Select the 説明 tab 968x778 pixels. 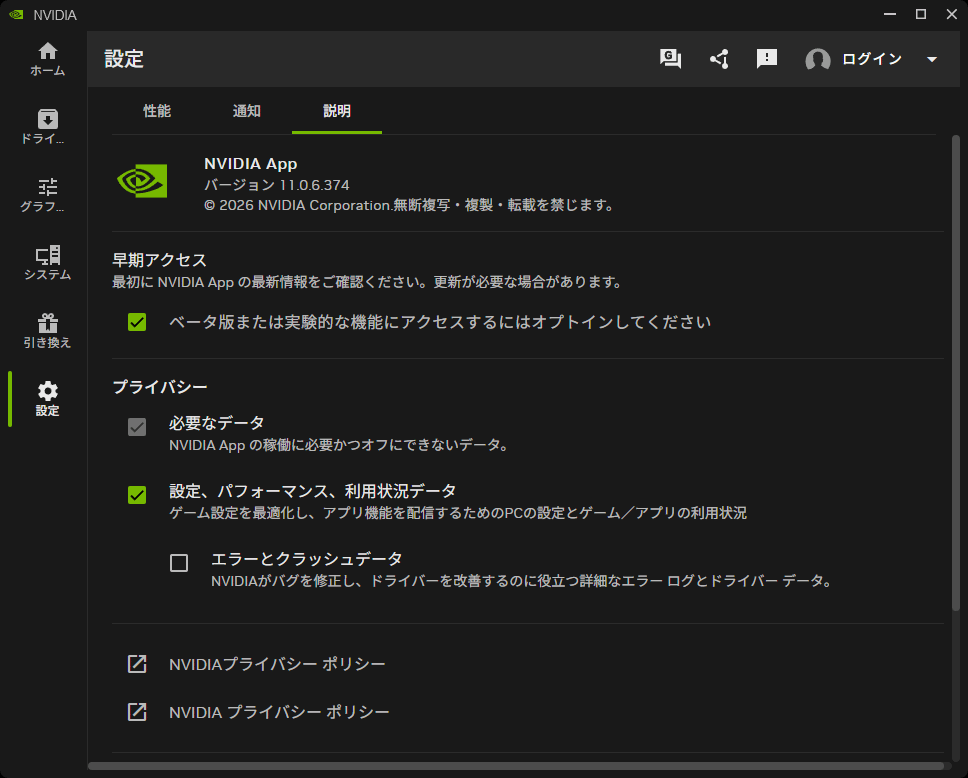pos(337,111)
